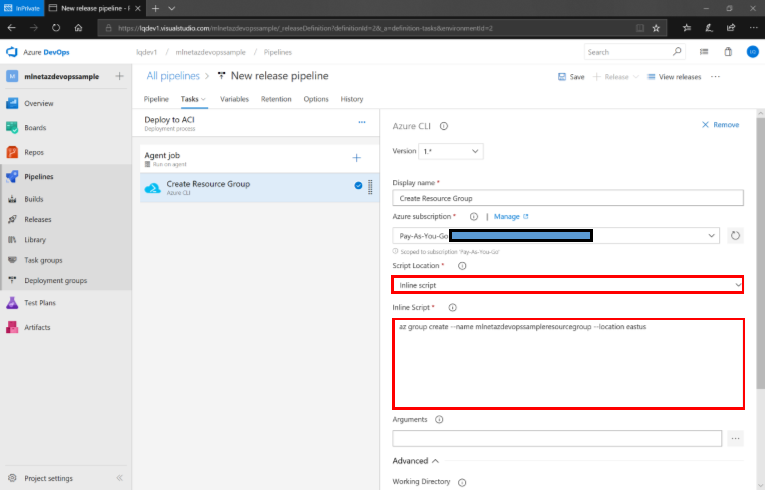Open the Azure subscription dropdown
766x490 pixels.
(555, 235)
